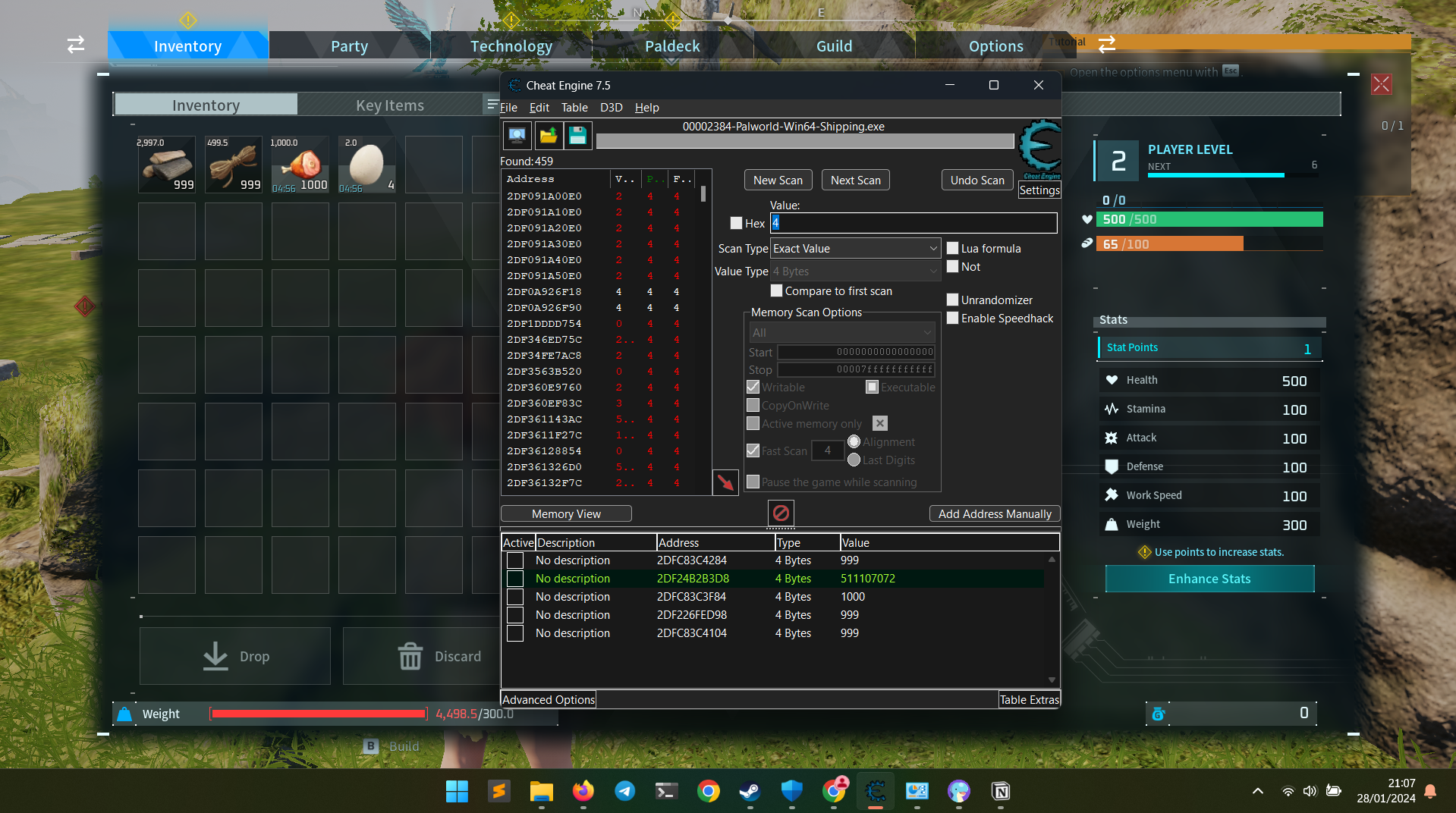Click the open file folder icon
Image resolution: width=1456 pixels, height=813 pixels.
point(548,136)
